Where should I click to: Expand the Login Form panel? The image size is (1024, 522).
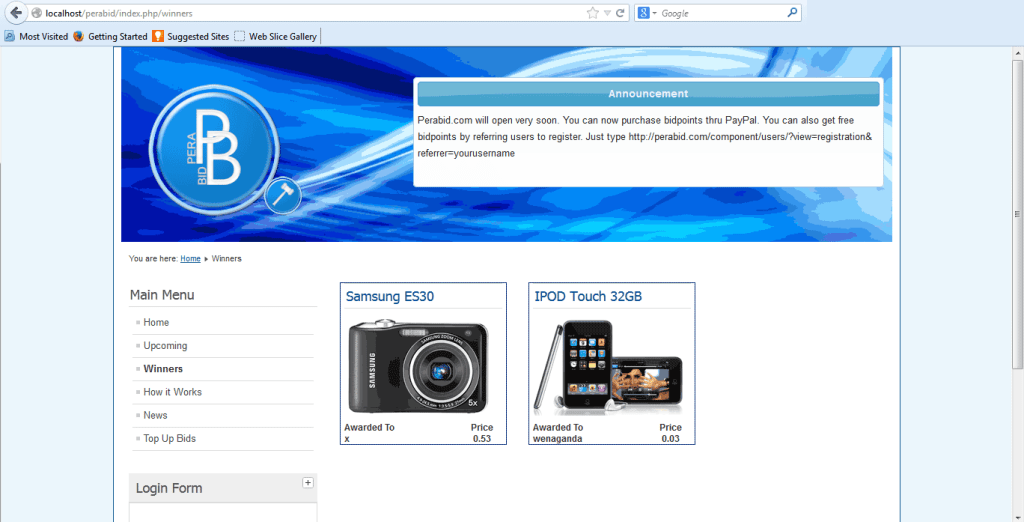point(308,483)
